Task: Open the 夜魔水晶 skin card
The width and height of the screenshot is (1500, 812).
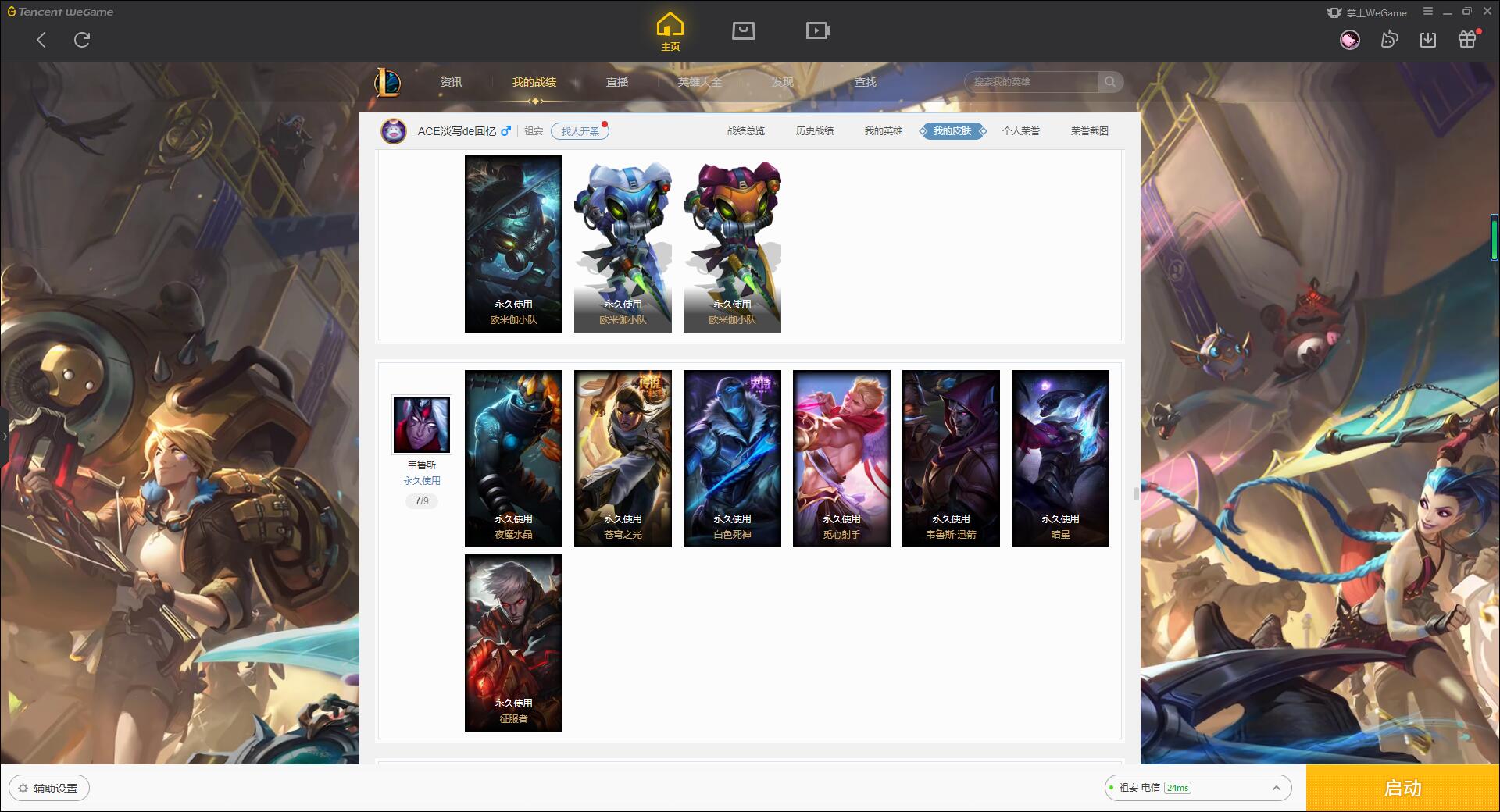Action: [513, 458]
